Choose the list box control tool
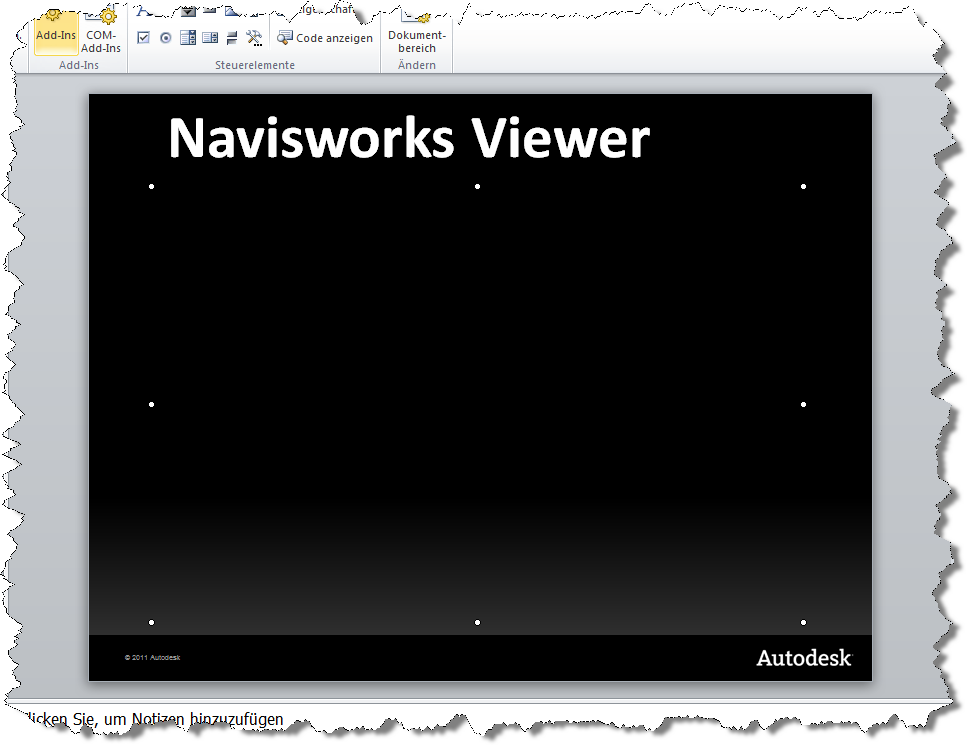The image size is (967, 745). [210, 38]
